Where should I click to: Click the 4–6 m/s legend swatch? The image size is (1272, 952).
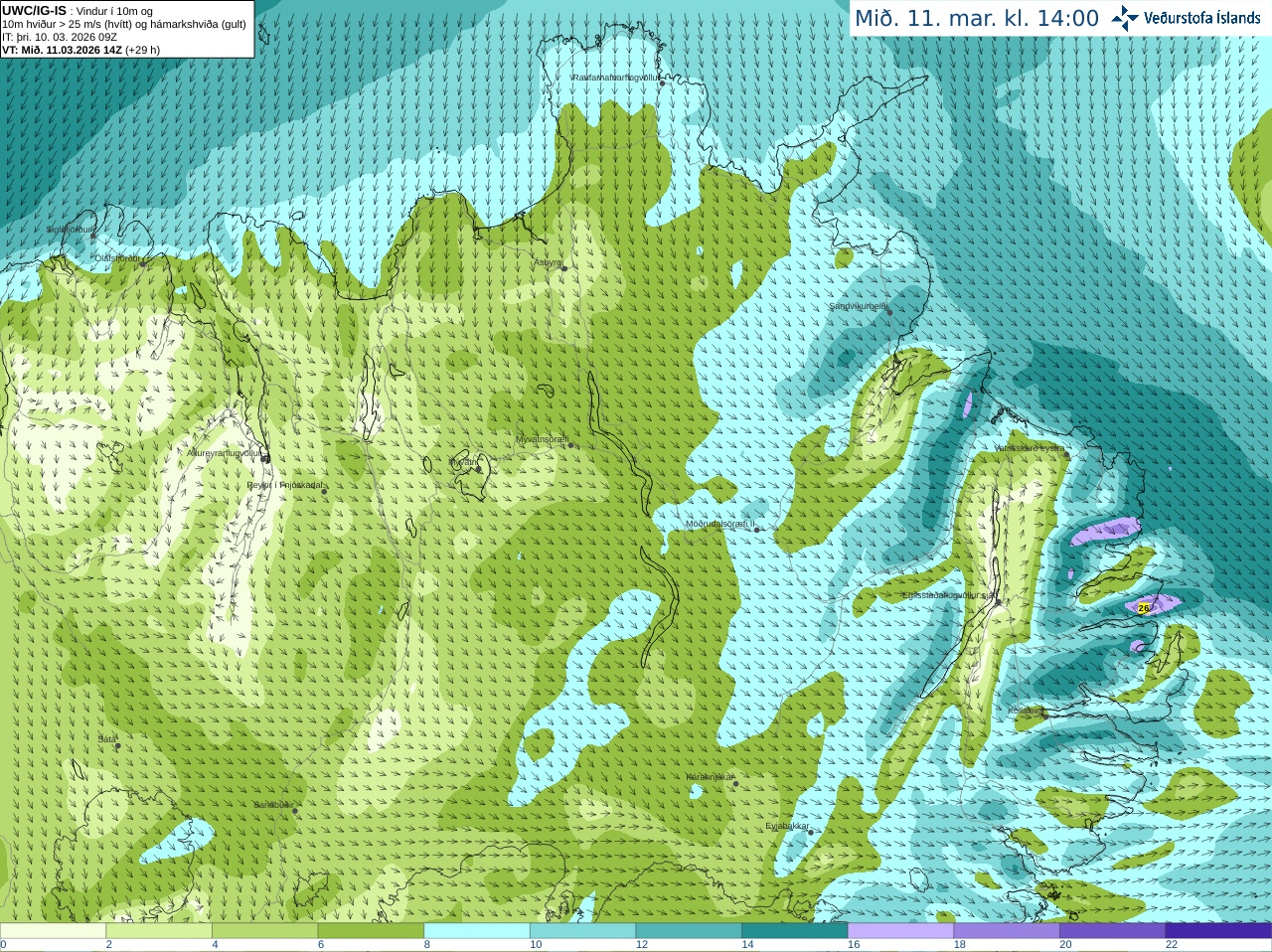[264, 931]
